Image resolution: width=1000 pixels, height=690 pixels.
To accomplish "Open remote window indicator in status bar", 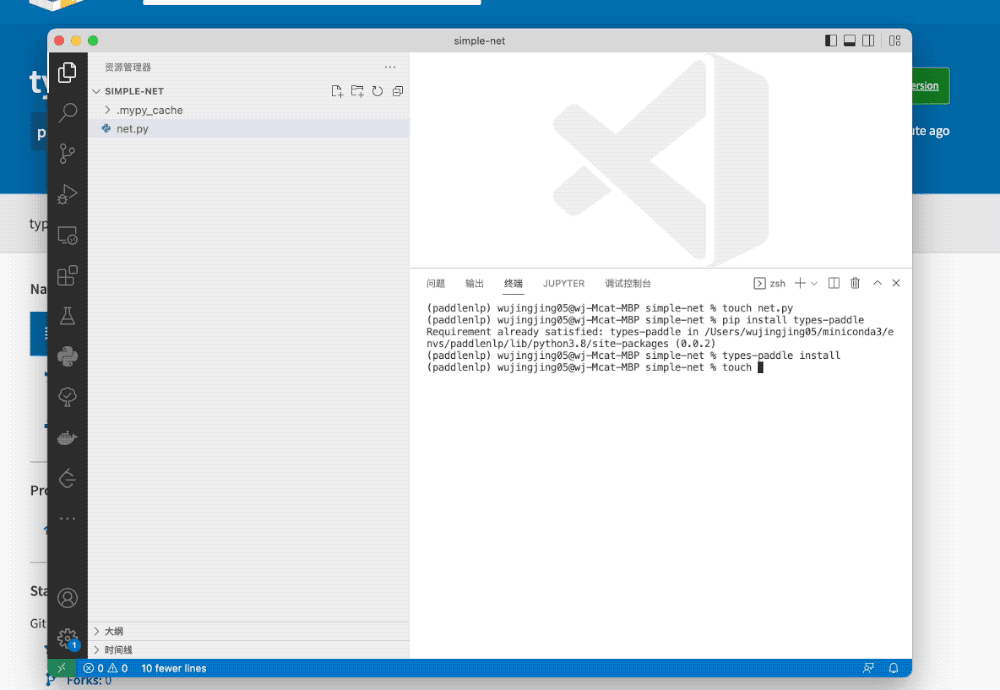I will pos(61,668).
